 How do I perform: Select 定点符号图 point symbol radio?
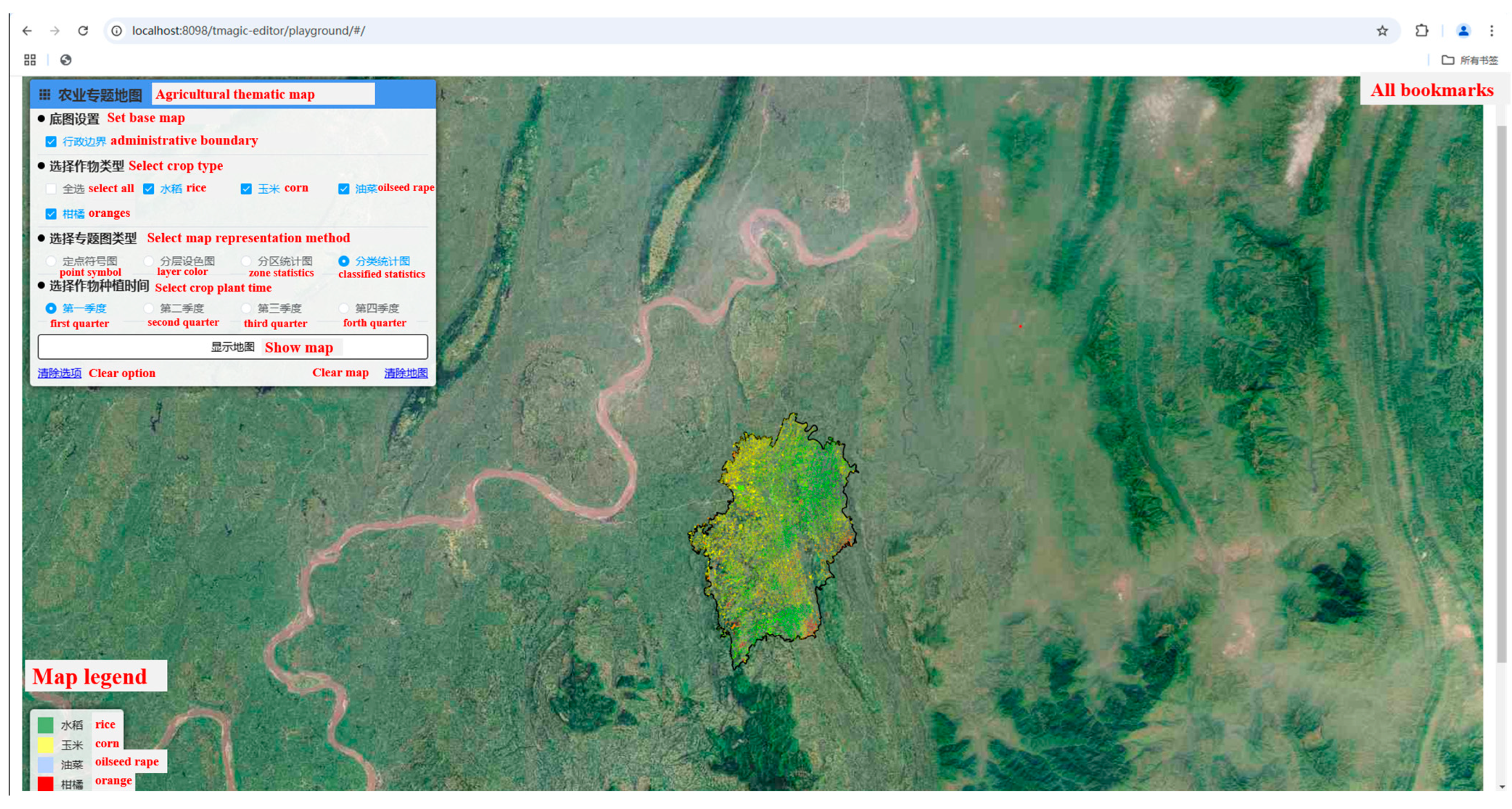pyautogui.click(x=51, y=261)
